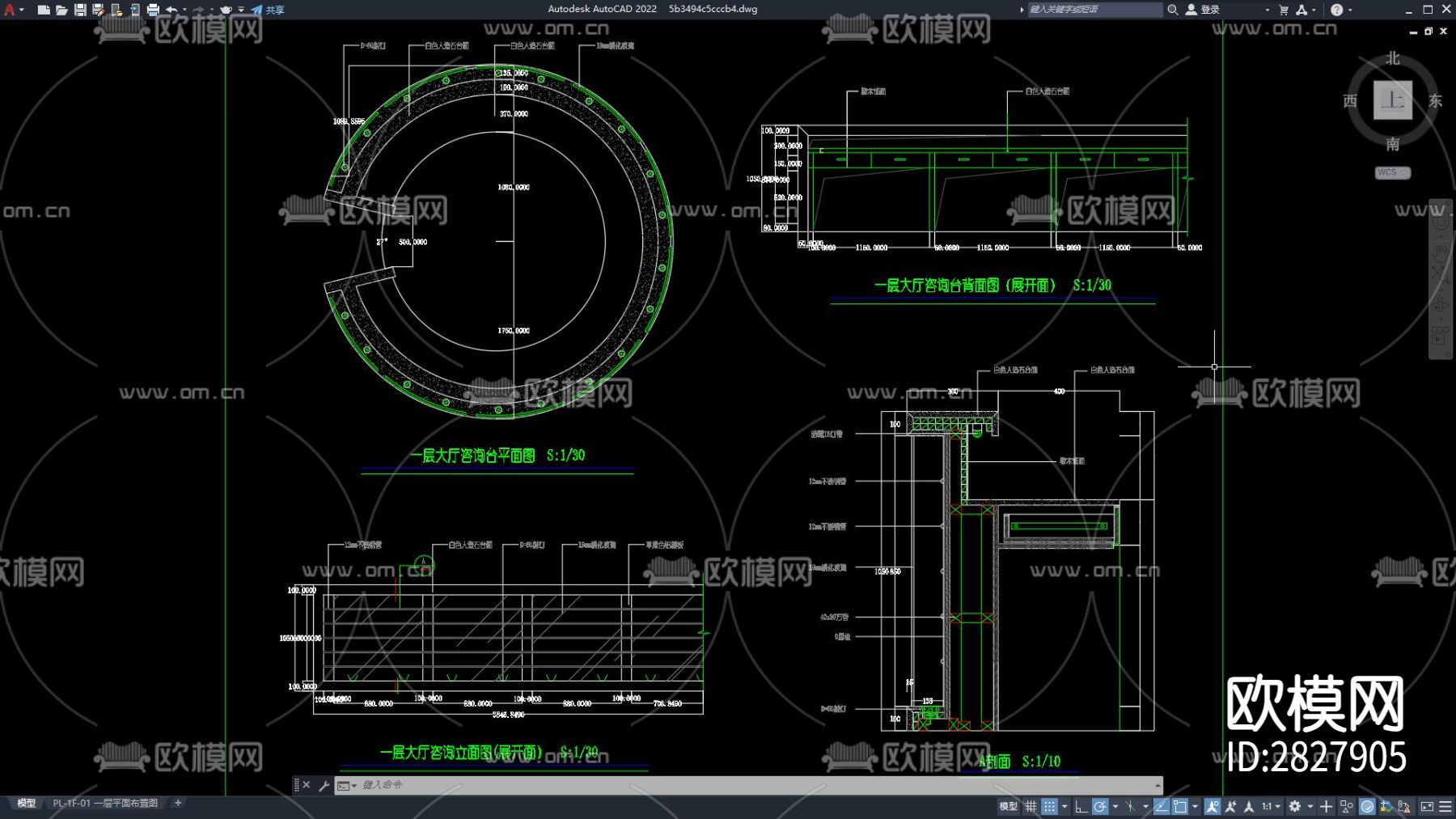Click the 共享 (Share) button
Image resolution: width=1456 pixels, height=819 pixels.
pos(268,10)
